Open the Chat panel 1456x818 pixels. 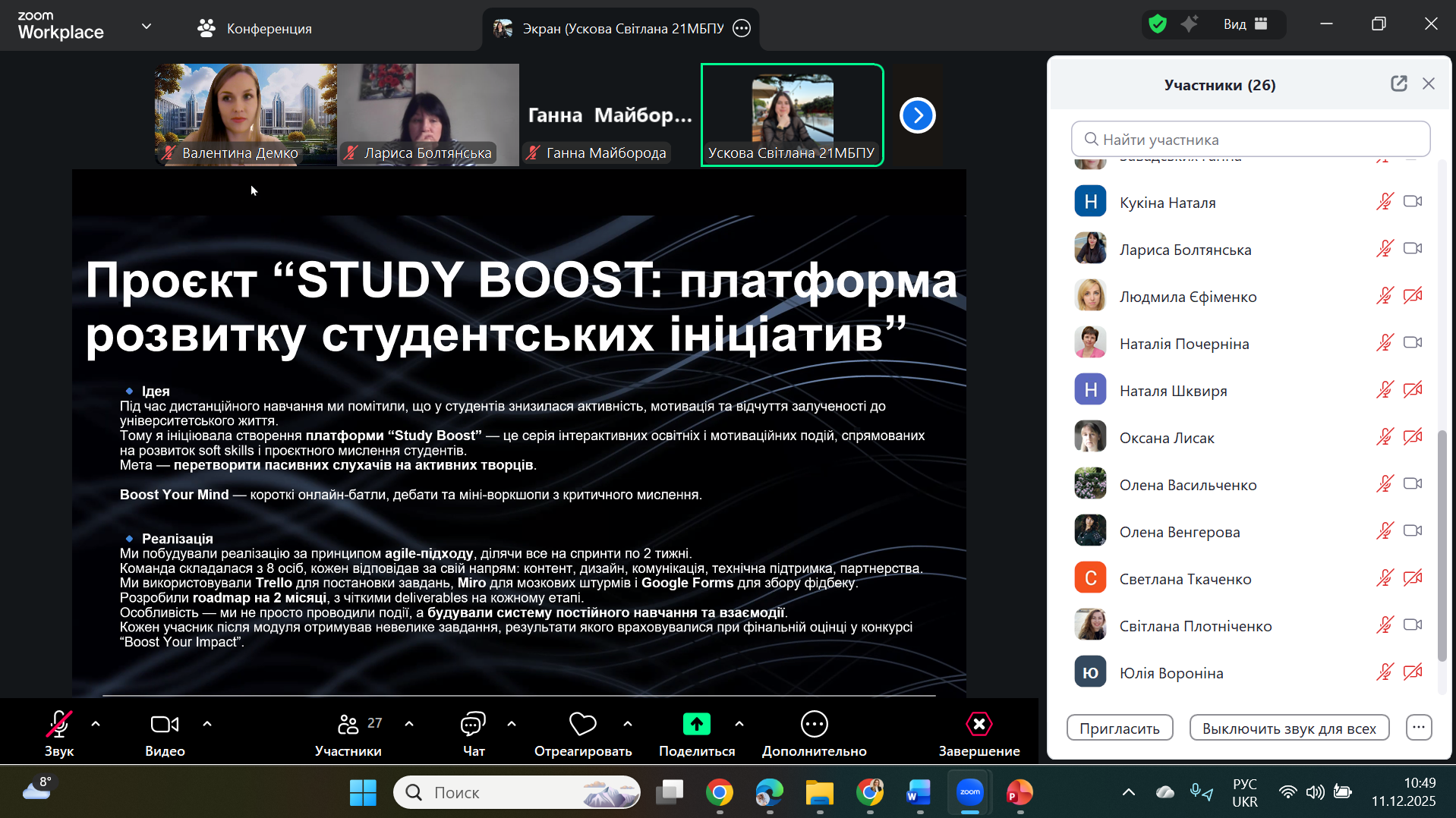tap(473, 725)
